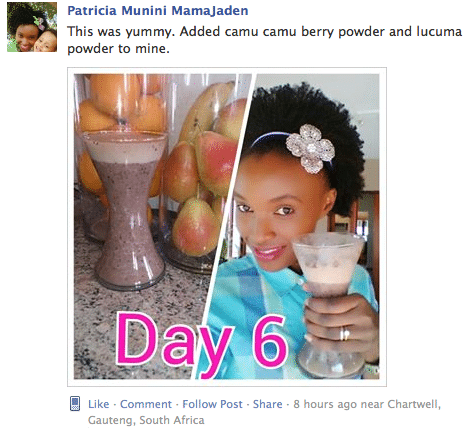Open the Day 6 smoothie photo

(x=227, y=227)
